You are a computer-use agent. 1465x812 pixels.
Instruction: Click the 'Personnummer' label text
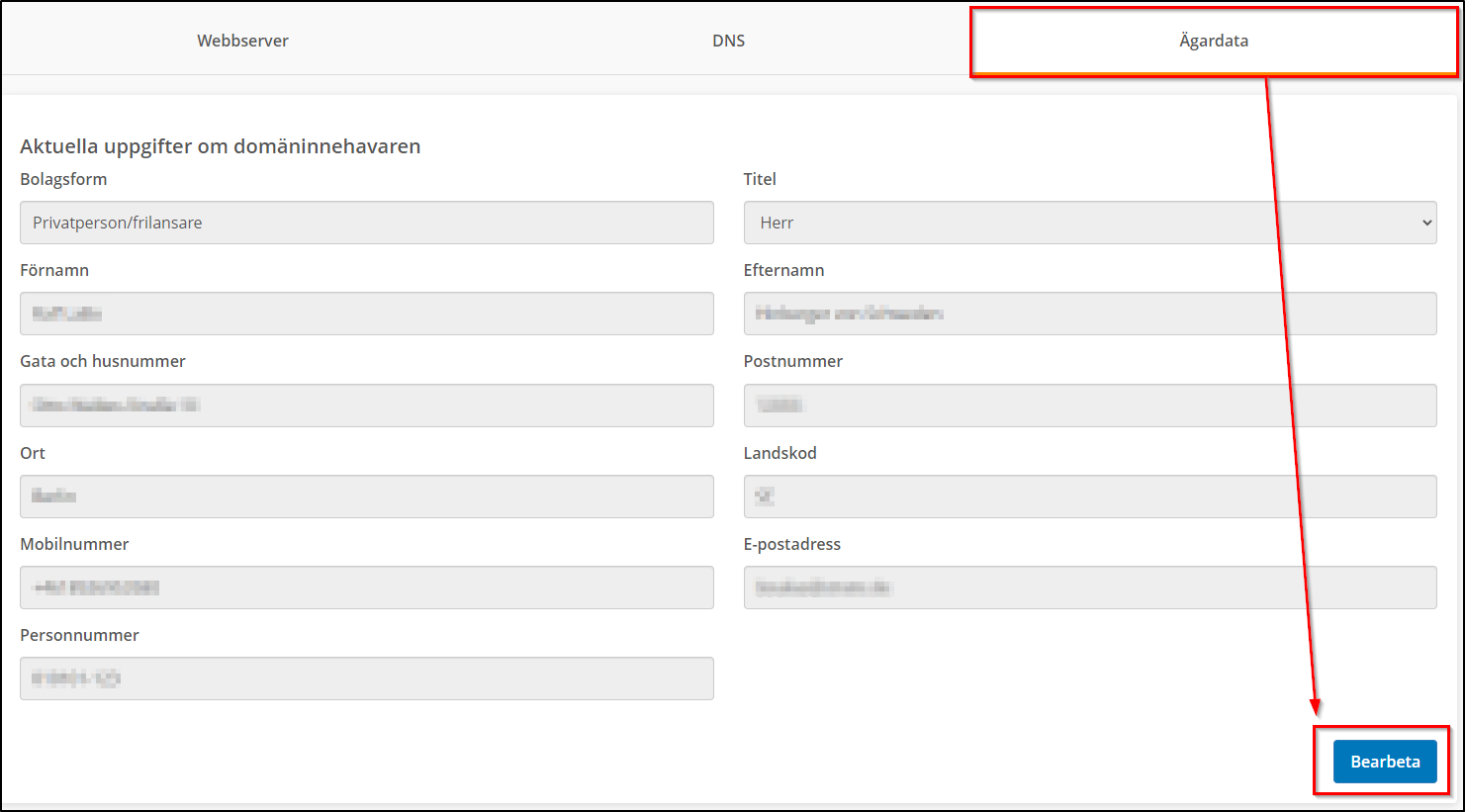(79, 635)
